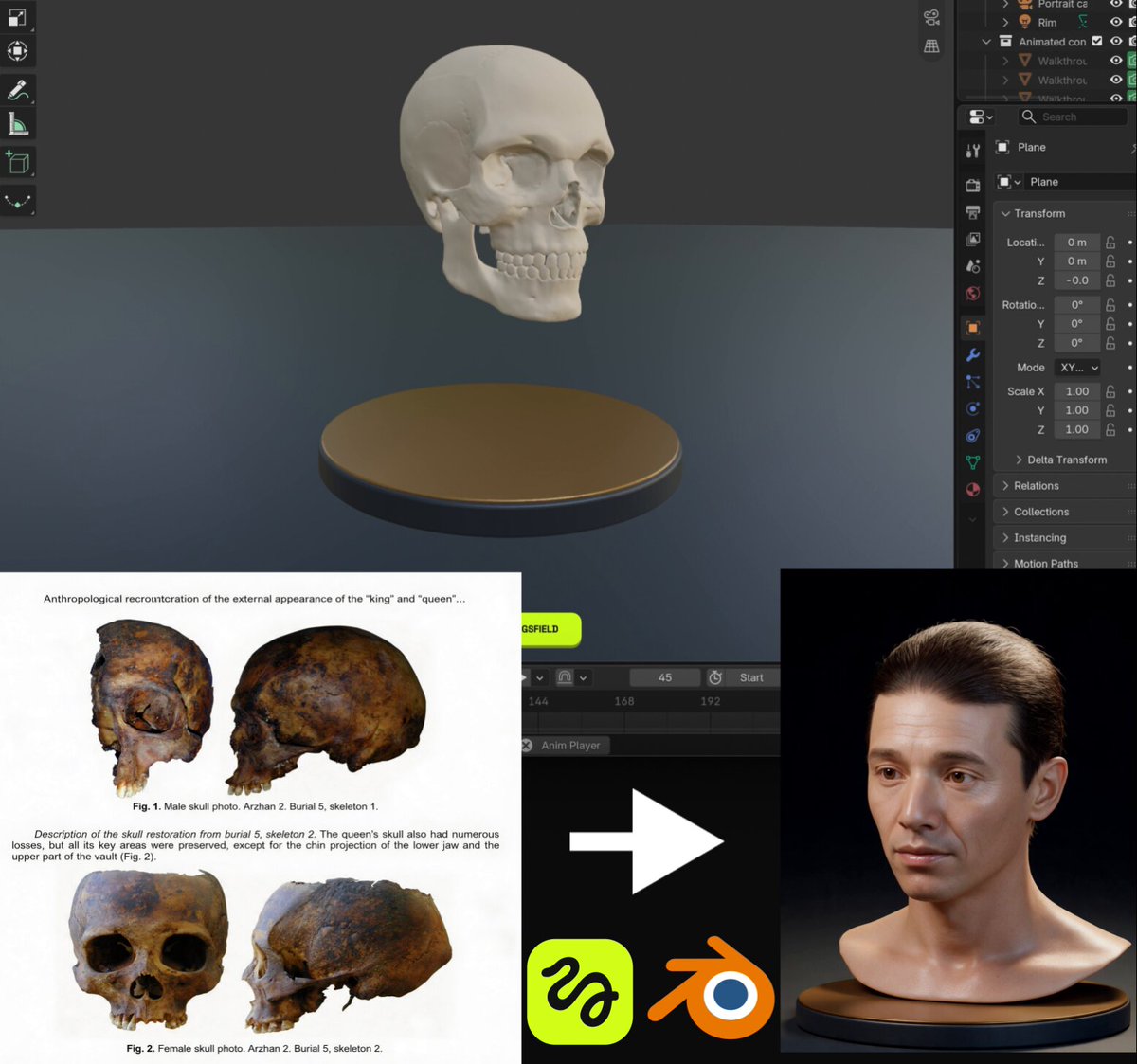Open the Output properties tab

coord(973,212)
